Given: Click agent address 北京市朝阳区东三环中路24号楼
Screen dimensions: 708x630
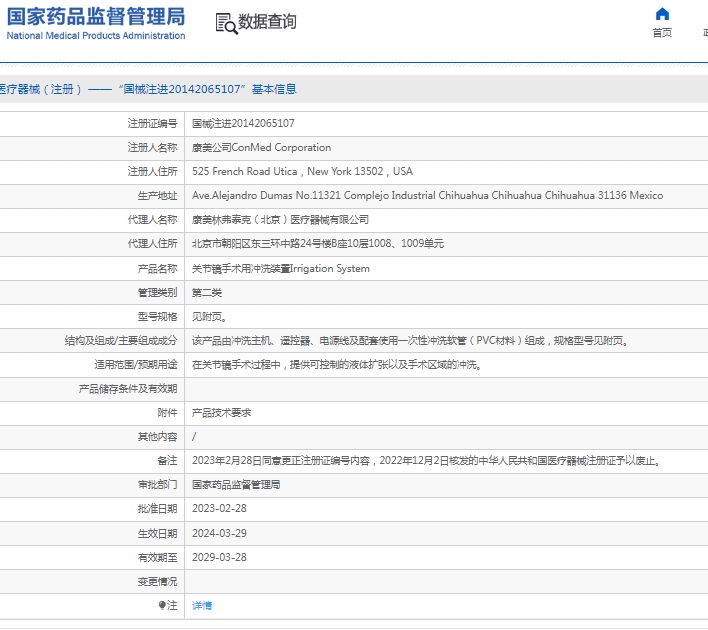Looking at the screenshot, I should pos(317,243).
